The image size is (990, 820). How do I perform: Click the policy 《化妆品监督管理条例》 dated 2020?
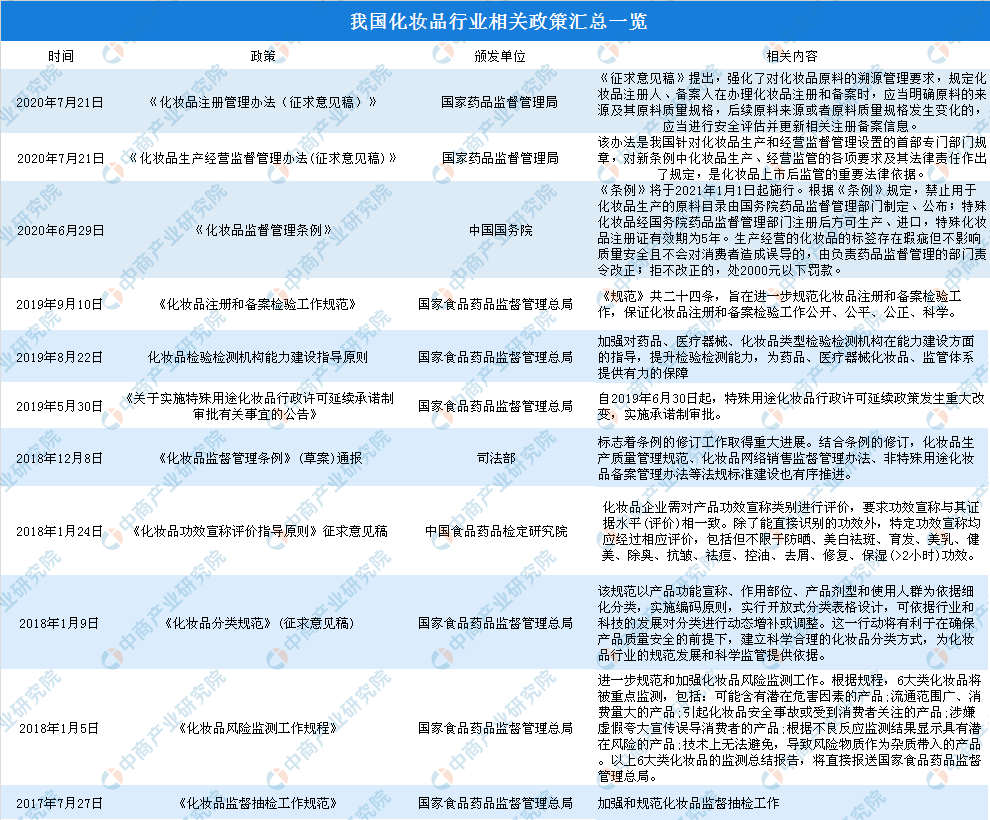263,230
